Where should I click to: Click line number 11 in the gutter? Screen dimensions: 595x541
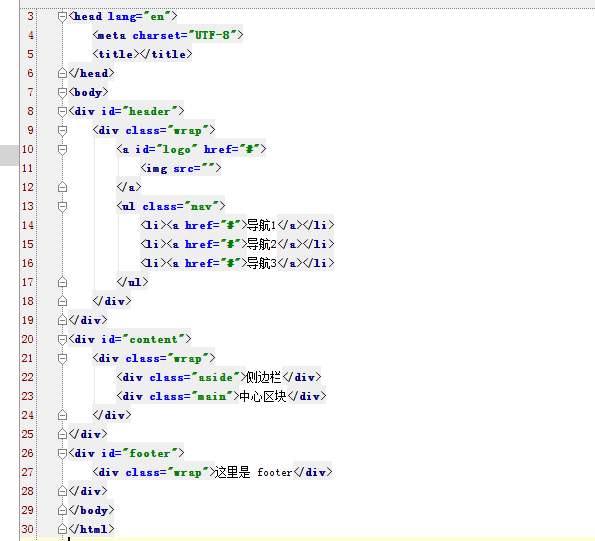pyautogui.click(x=28, y=168)
